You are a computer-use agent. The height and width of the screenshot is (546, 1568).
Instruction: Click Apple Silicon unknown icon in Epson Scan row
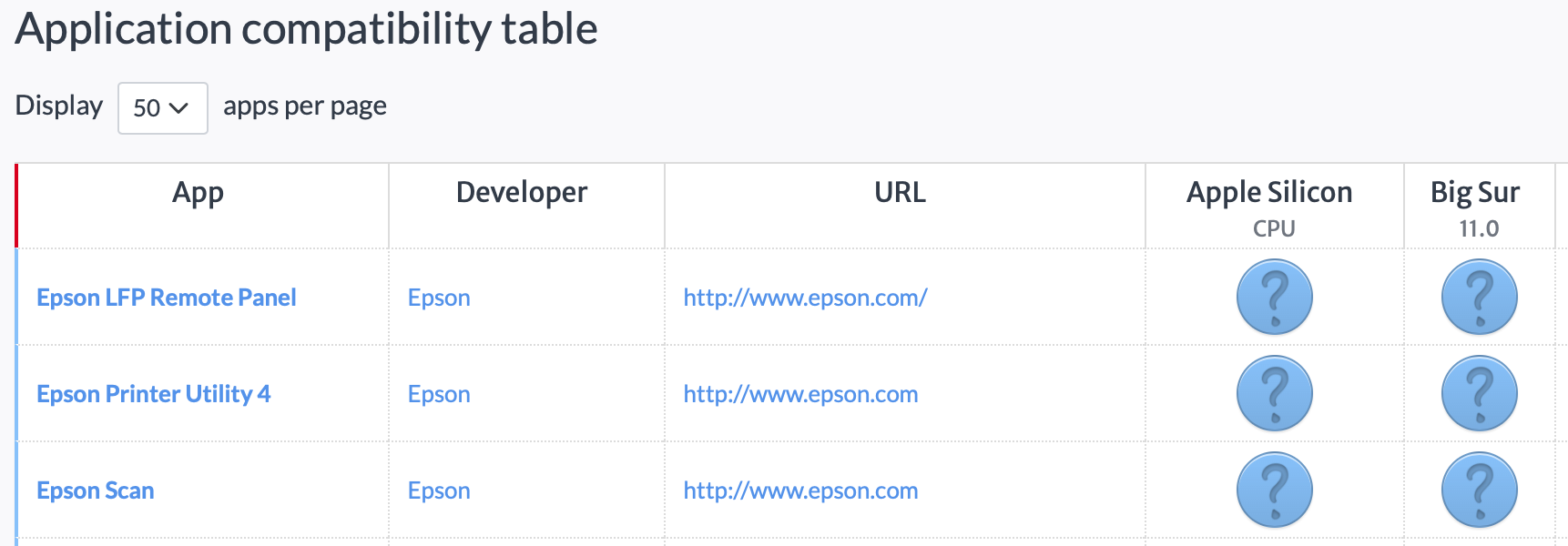[1274, 490]
